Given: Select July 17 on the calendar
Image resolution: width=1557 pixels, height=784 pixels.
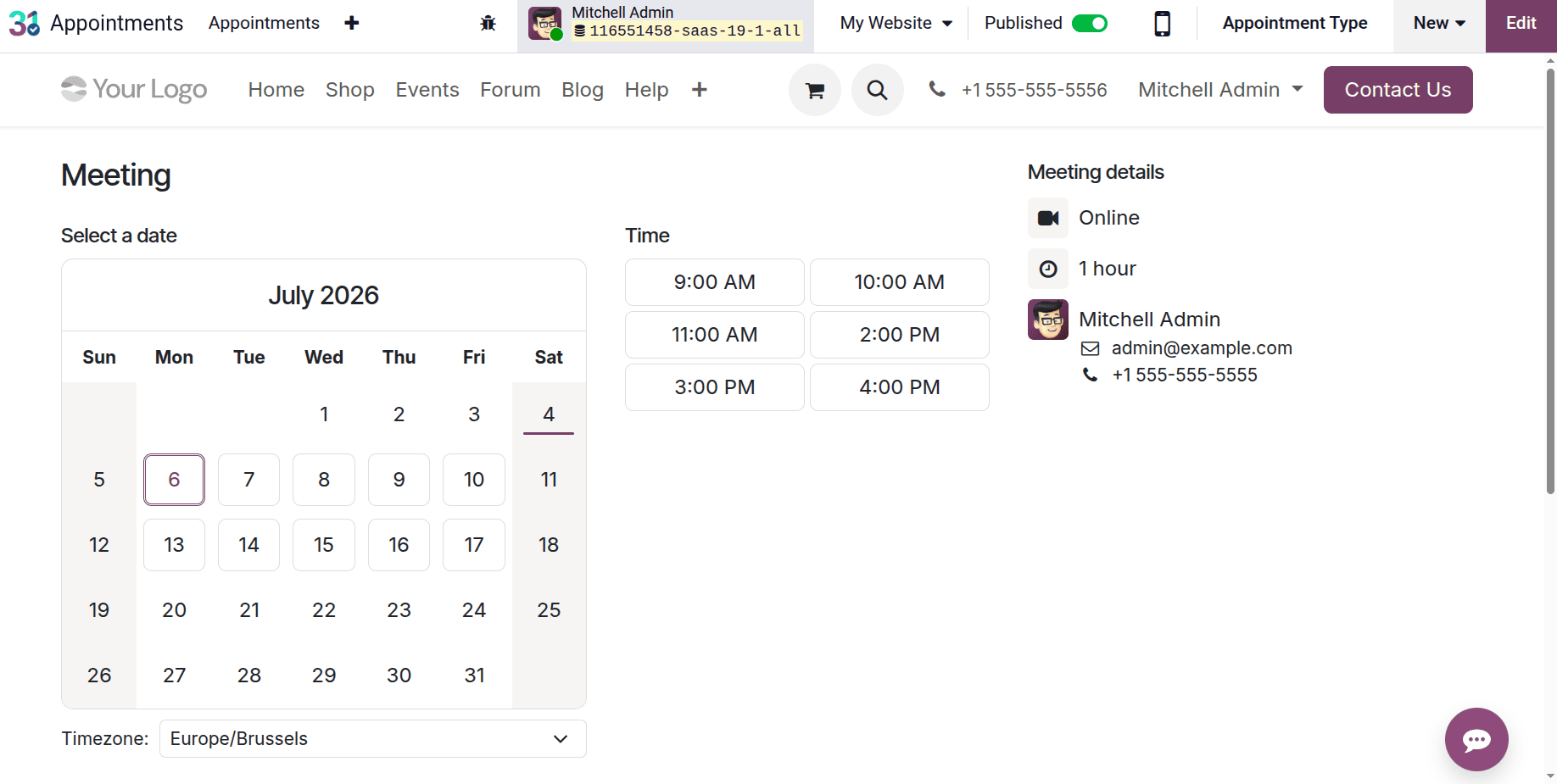Looking at the screenshot, I should tap(474, 545).
